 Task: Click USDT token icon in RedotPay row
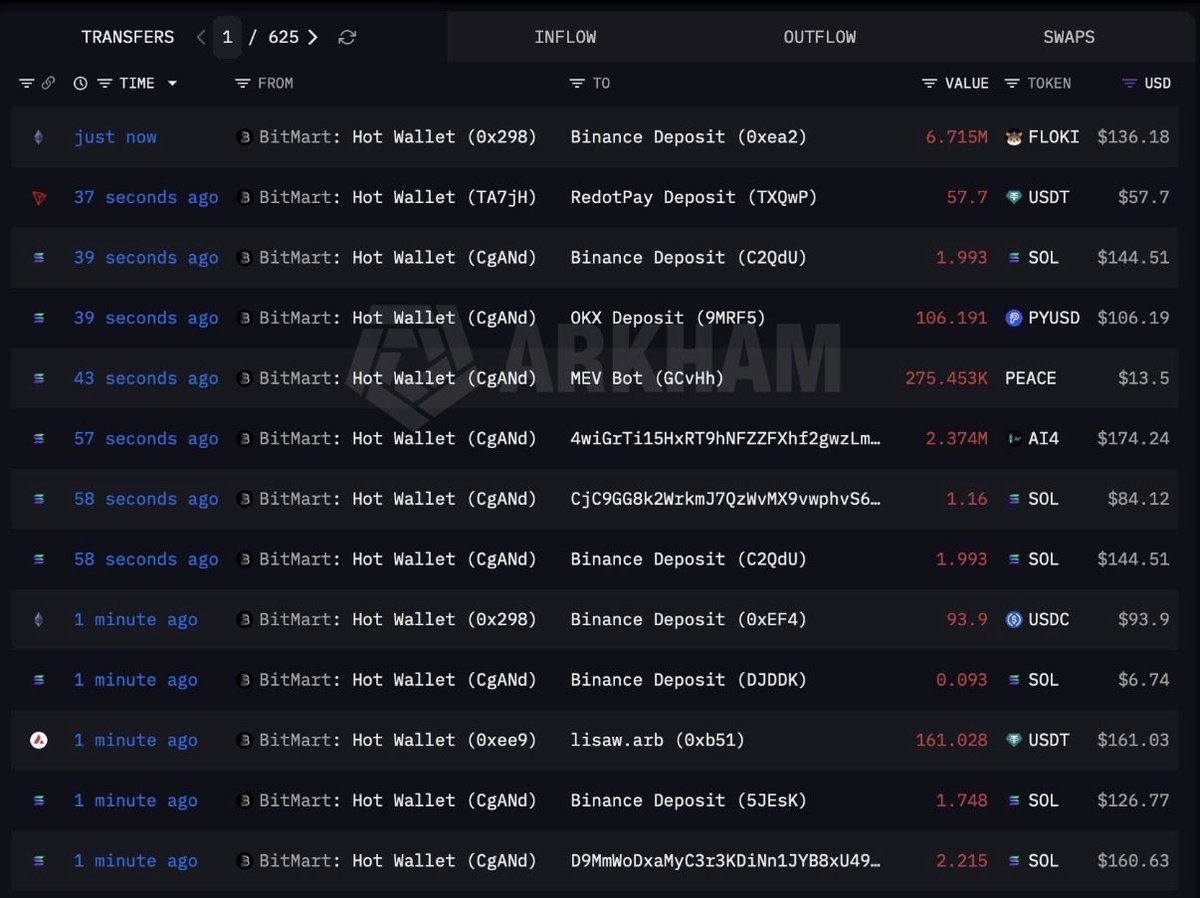1013,198
